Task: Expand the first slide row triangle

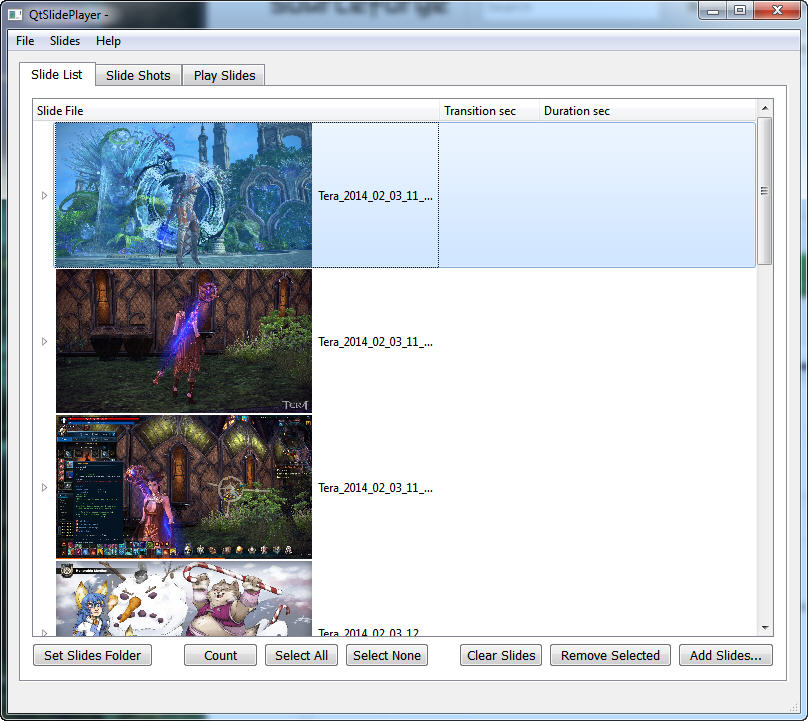Action: pos(44,196)
